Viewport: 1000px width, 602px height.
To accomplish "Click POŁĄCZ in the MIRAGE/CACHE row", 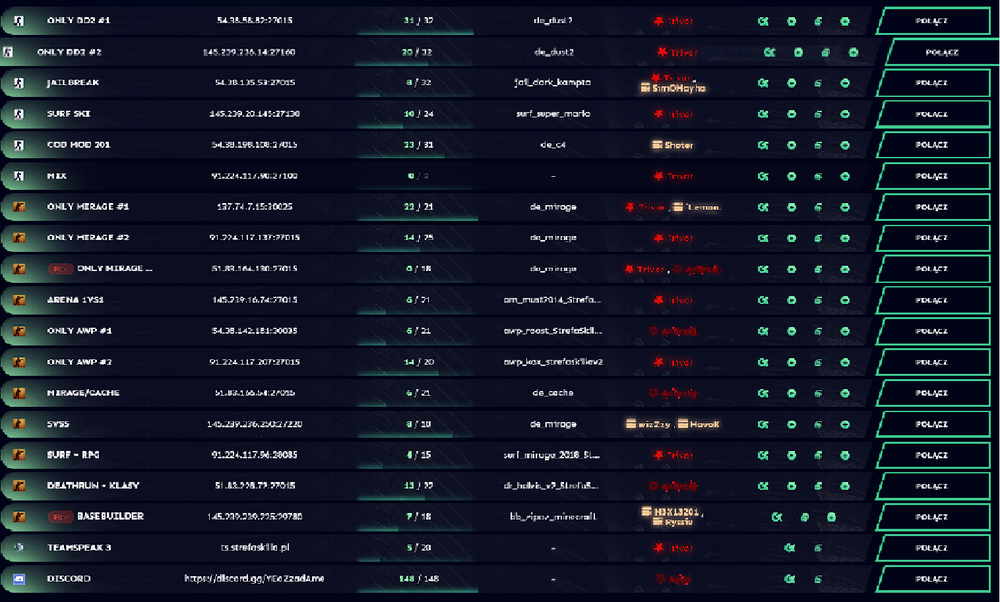I will tap(932, 393).
